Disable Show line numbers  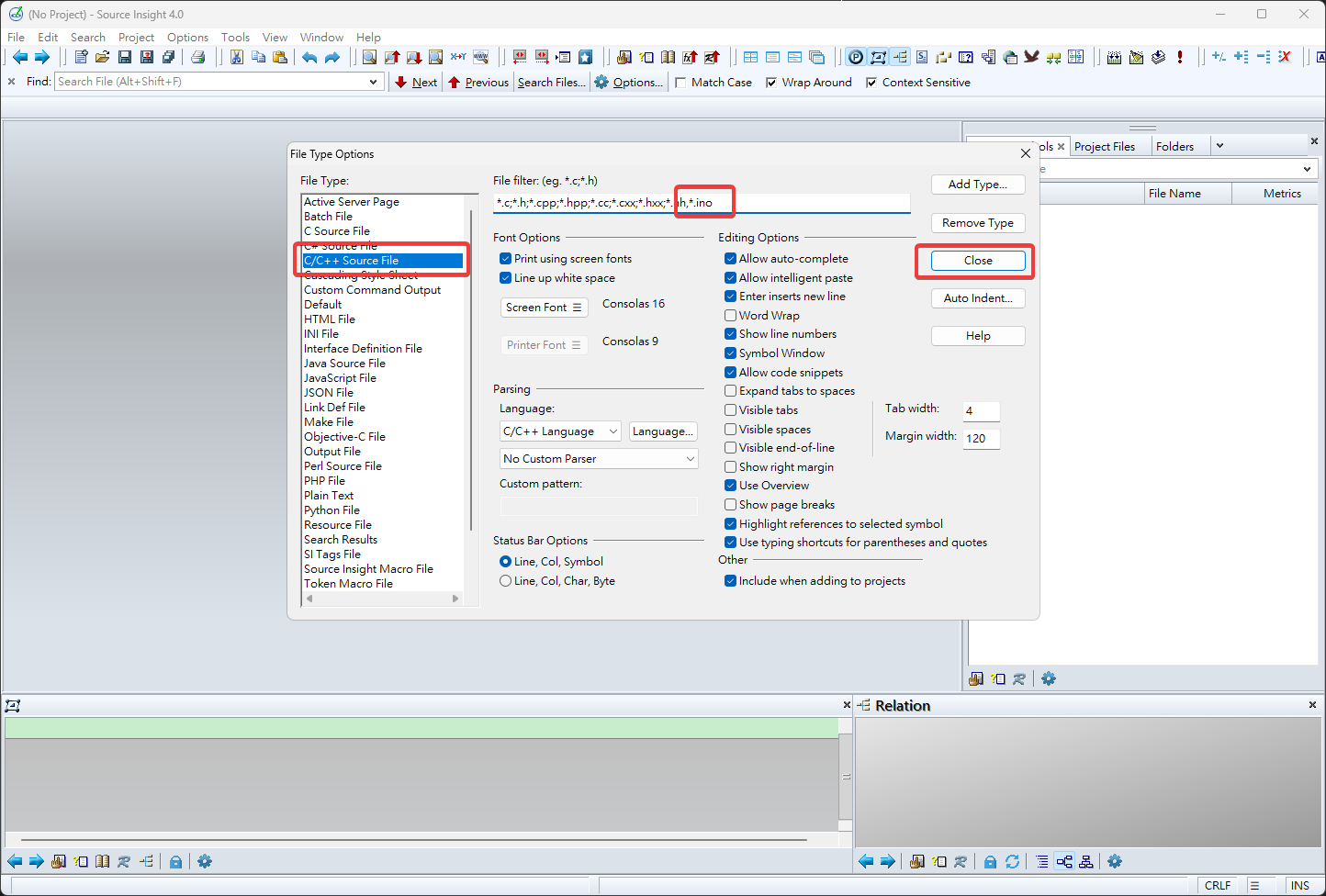pos(730,334)
